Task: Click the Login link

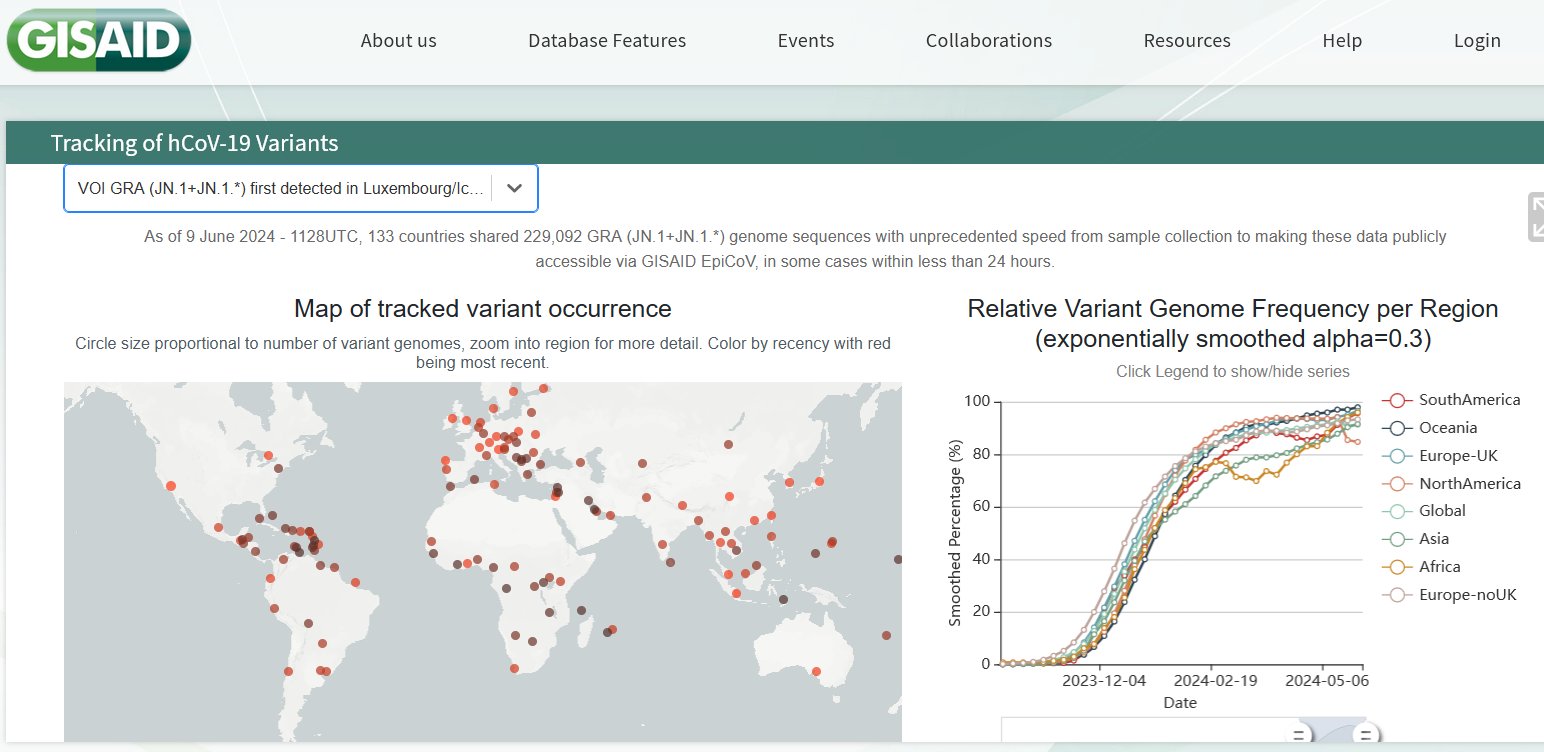Action: 1476,41
